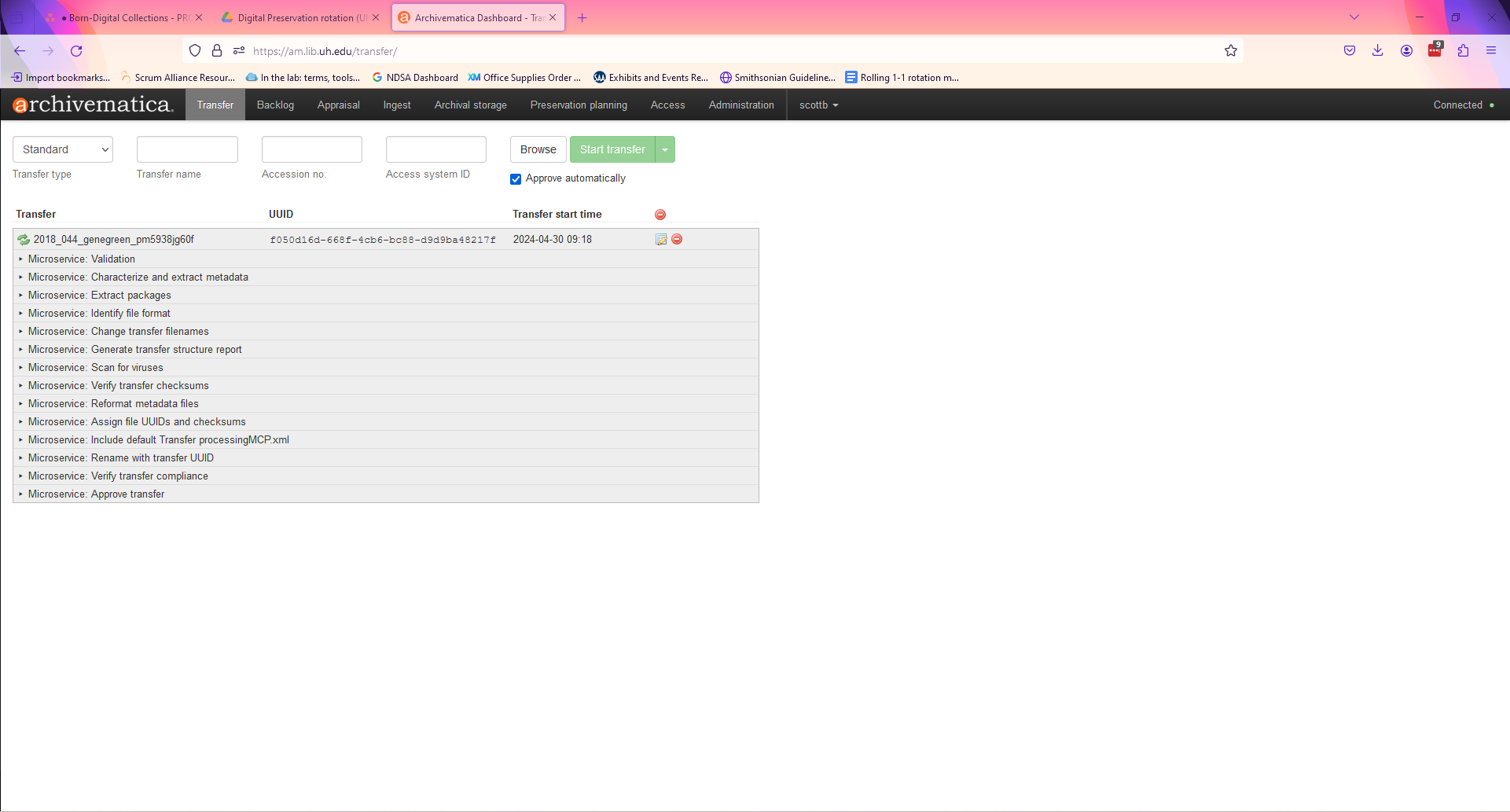Click the Archivematica logo
Screen dimensions: 1510x812
coord(93,105)
